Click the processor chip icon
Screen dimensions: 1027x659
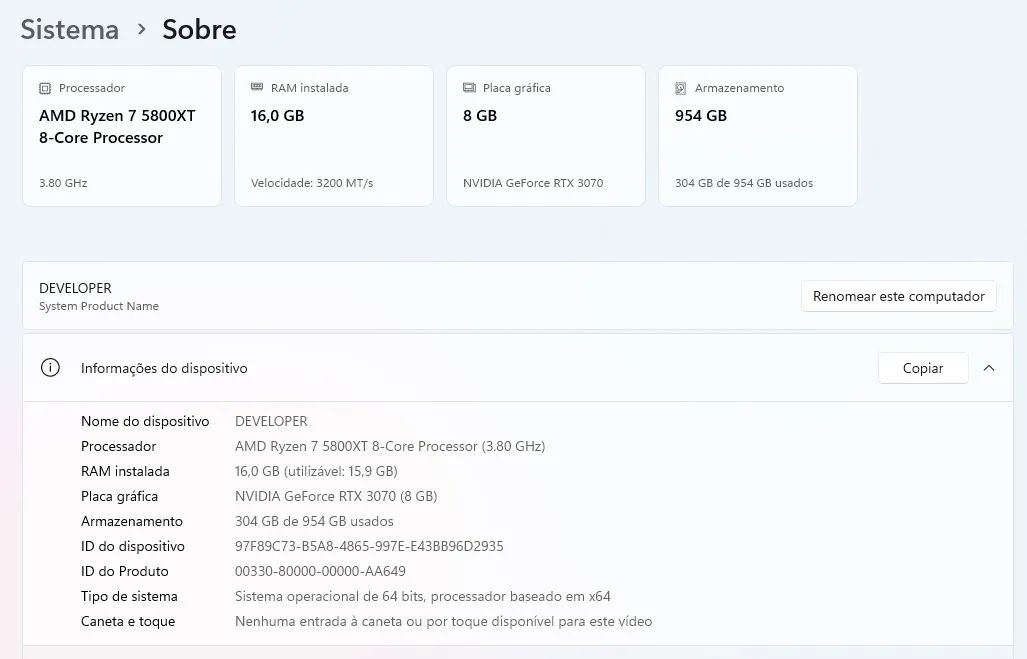point(45,88)
